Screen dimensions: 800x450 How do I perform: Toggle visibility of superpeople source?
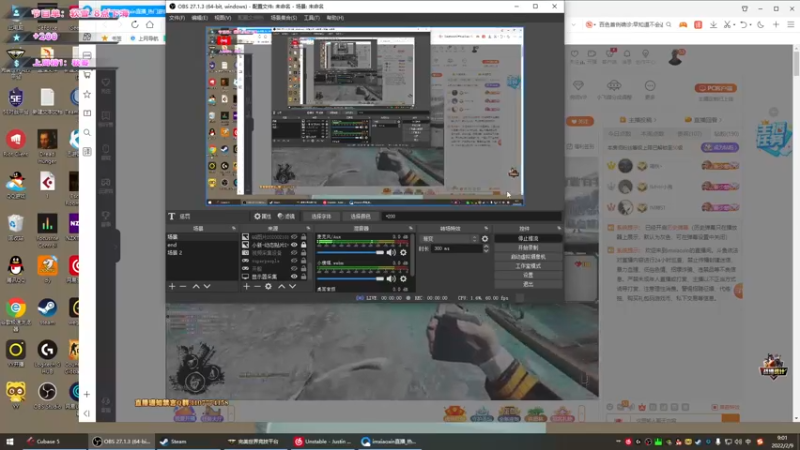point(294,261)
